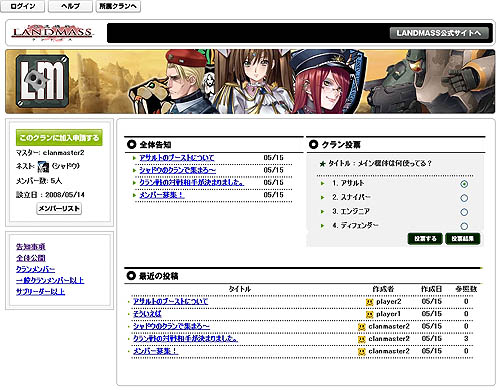Click the bullet icon beside 全体告知 heading

[x=131, y=145]
